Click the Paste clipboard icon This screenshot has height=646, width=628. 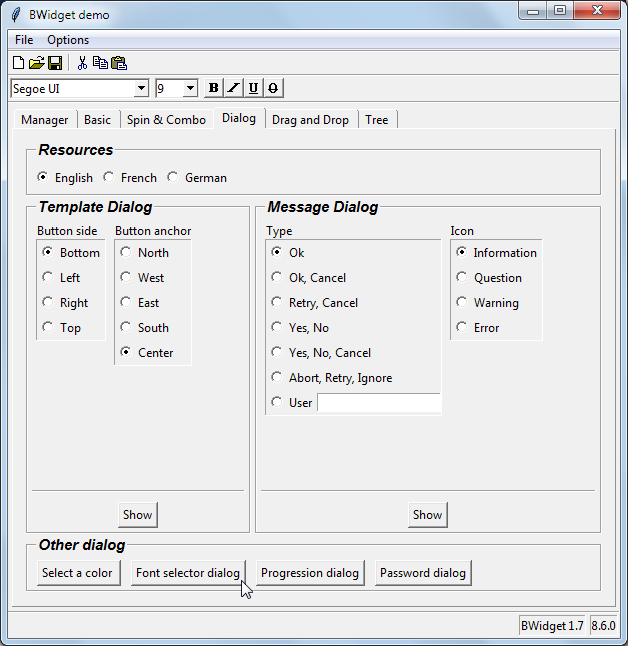(118, 63)
